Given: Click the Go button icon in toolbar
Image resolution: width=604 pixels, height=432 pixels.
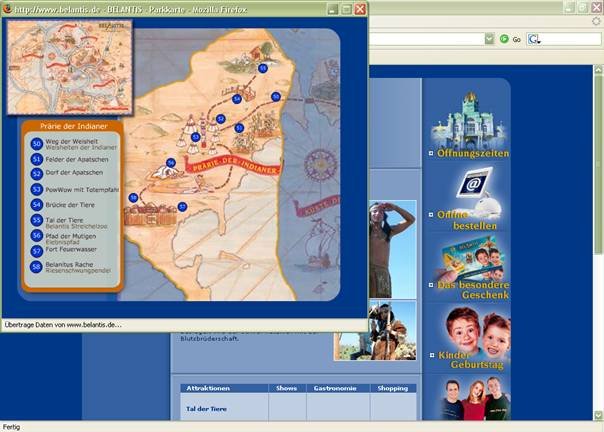Looking at the screenshot, I should coord(504,39).
